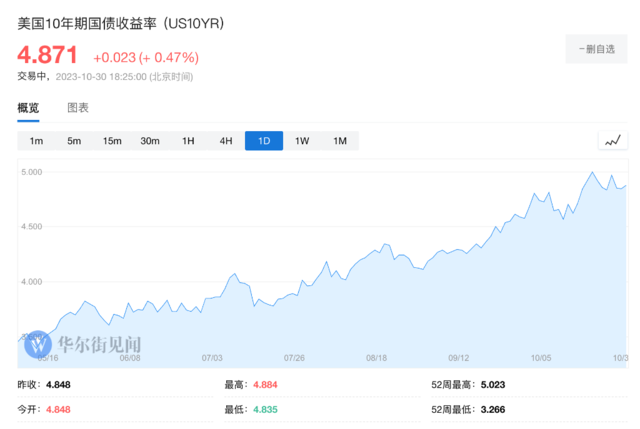Select the 1H interval
The width and height of the screenshot is (640, 429).
[x=188, y=141]
